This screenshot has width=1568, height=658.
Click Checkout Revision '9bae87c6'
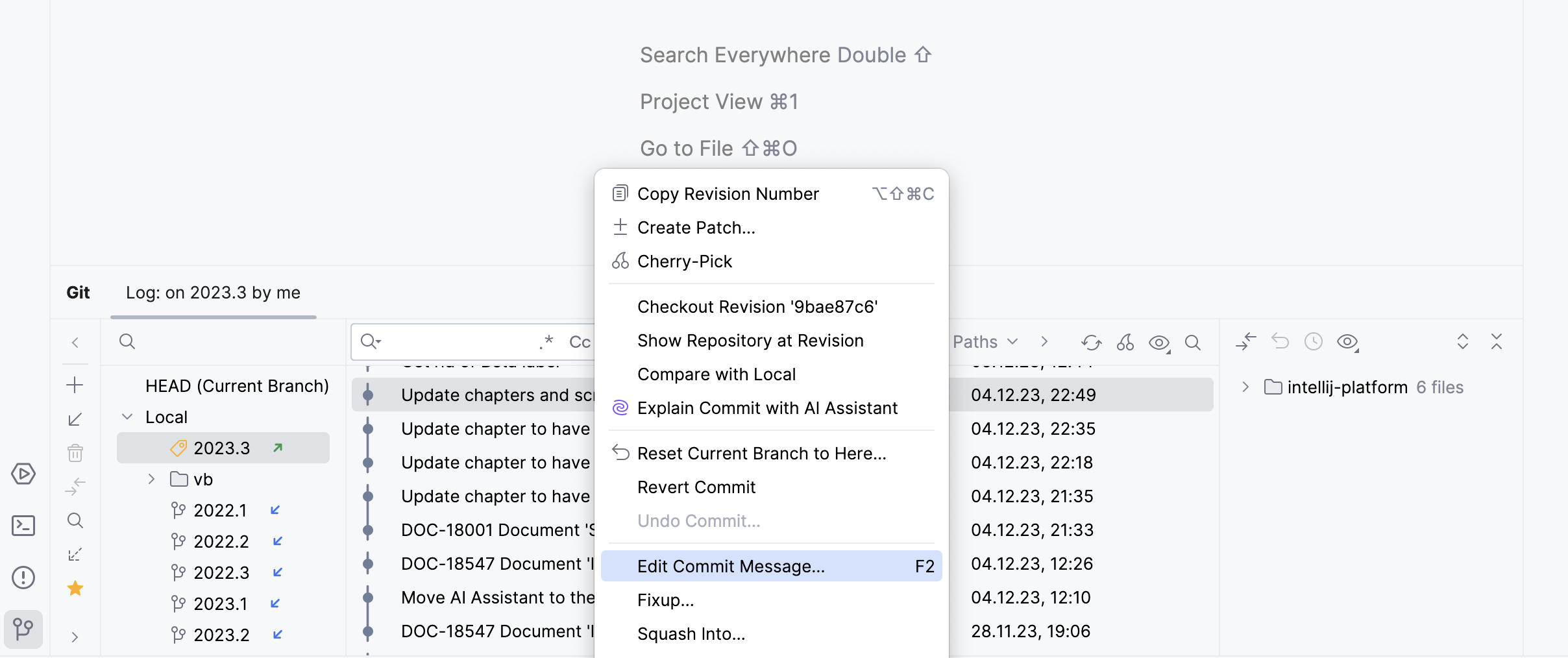tap(757, 306)
